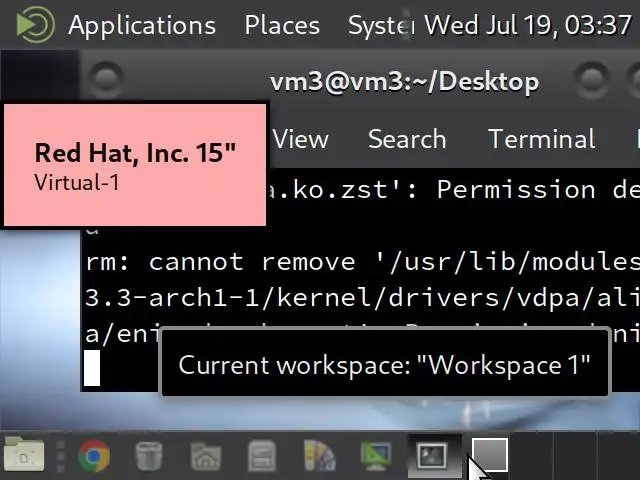Click the terminal cursor block
This screenshot has width=640, height=480.
92,368
